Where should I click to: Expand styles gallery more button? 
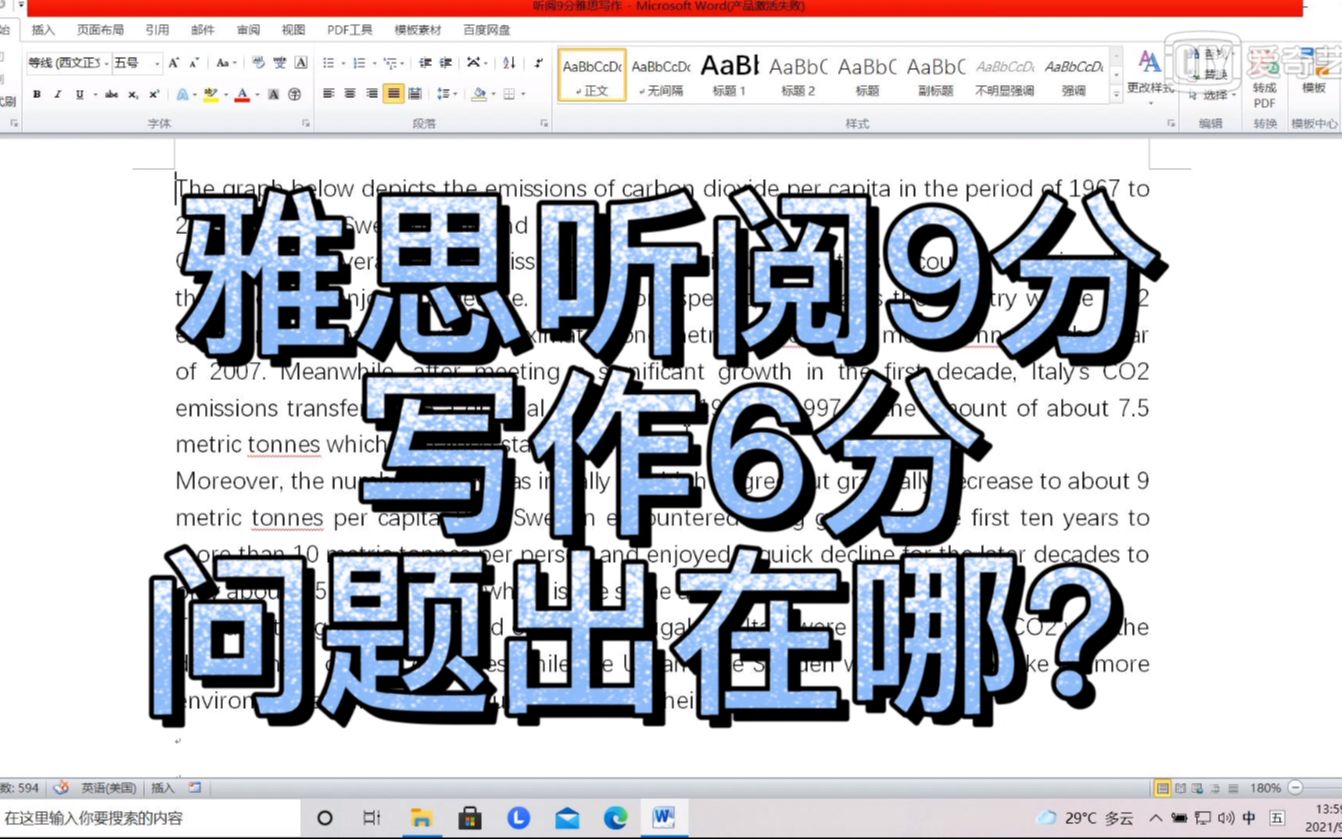[x=1116, y=95]
